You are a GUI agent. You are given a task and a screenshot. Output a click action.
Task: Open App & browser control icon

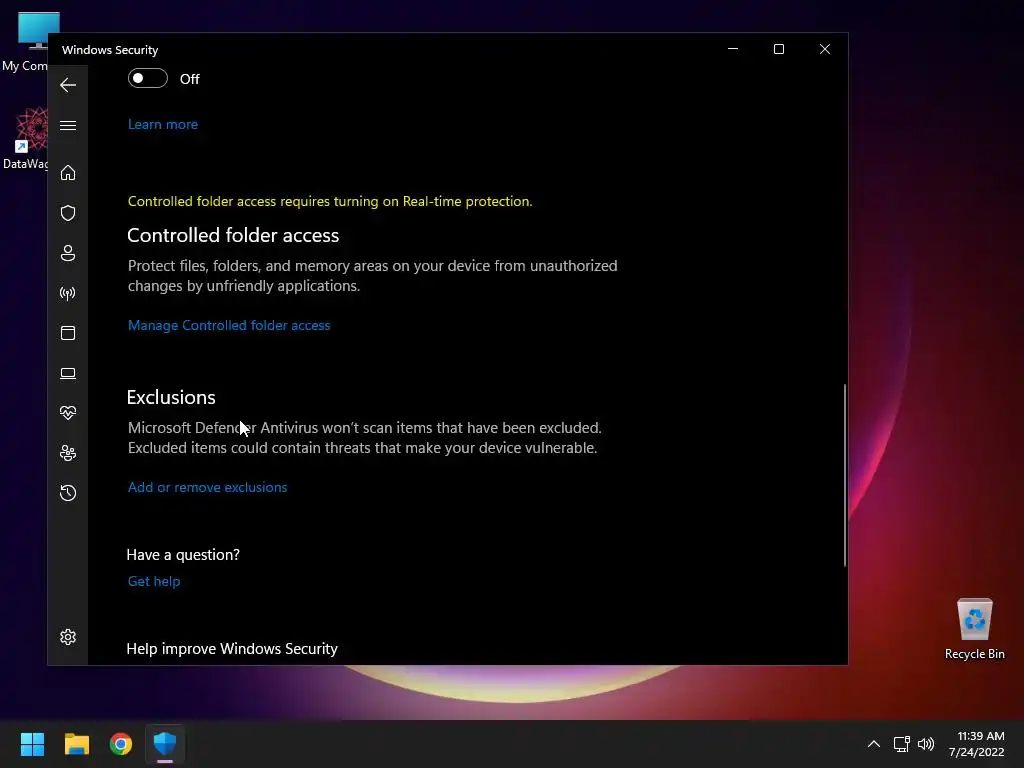pos(68,333)
